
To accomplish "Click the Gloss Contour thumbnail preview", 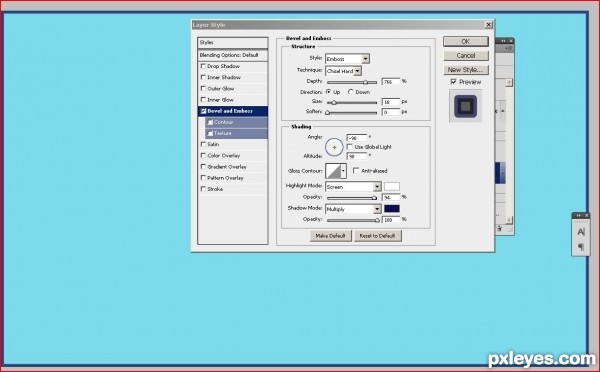I will coord(333,171).
